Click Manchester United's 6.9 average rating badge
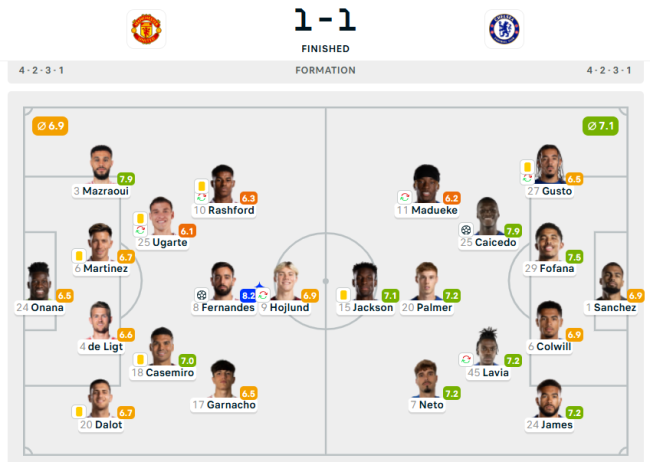This screenshot has width=650, height=462. point(50,126)
